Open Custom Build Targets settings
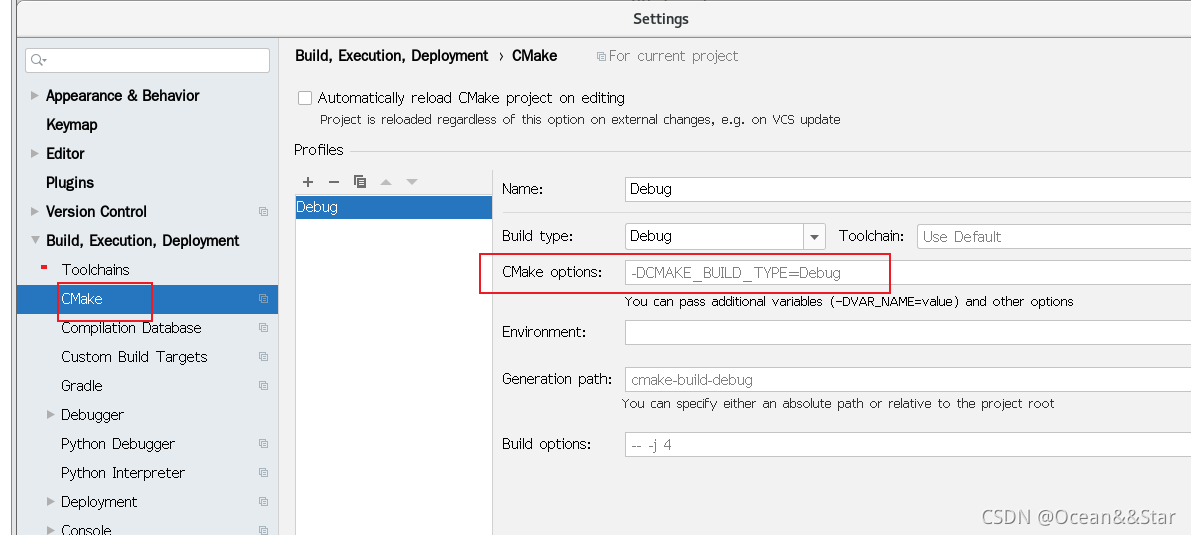The width and height of the screenshot is (1191, 535). 134,356
